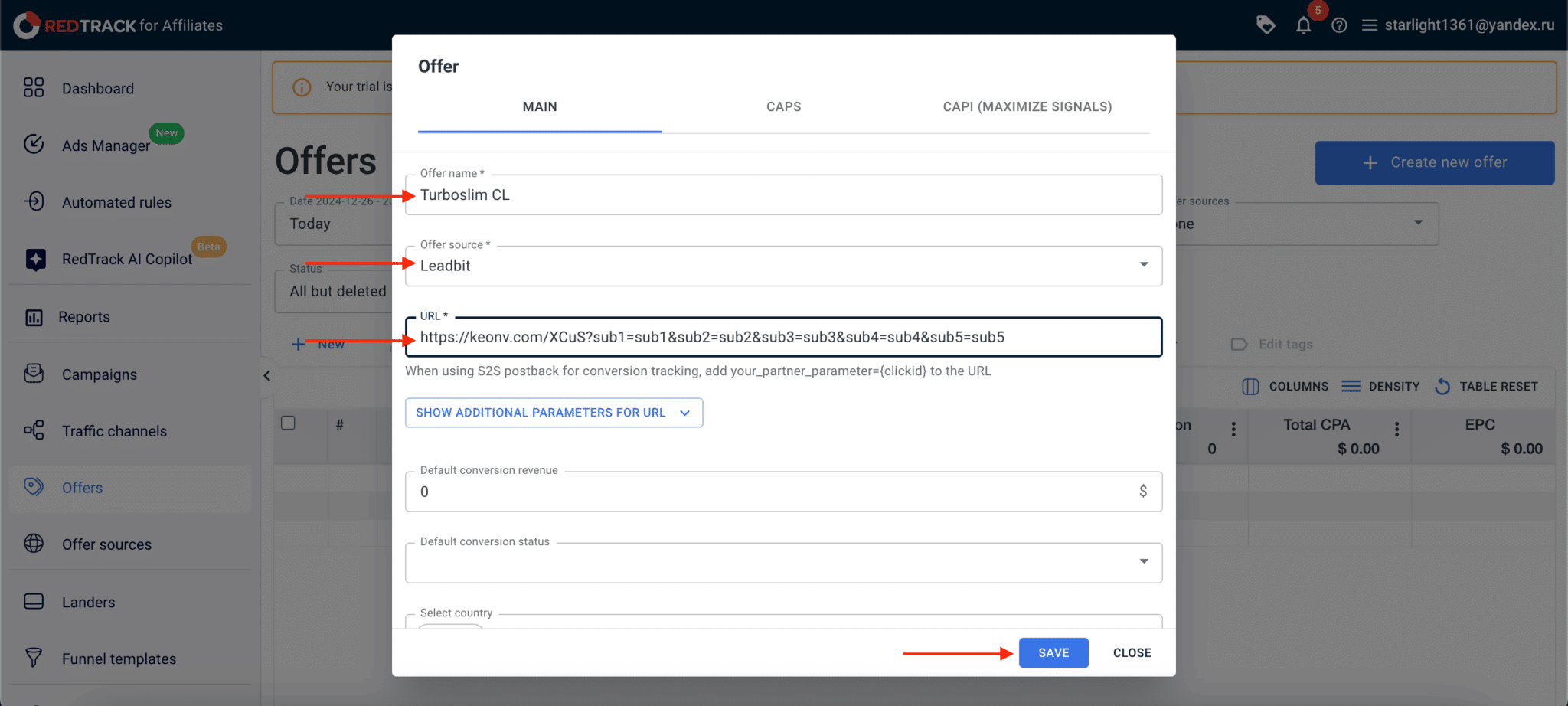1568x706 pixels.
Task: Open the tag icon in header
Action: point(1266,25)
